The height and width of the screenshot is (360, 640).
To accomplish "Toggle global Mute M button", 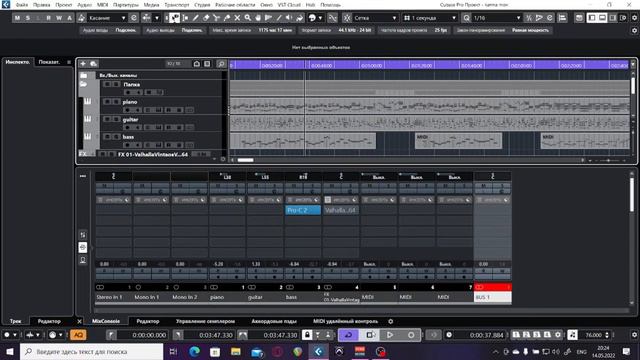I will point(17,18).
